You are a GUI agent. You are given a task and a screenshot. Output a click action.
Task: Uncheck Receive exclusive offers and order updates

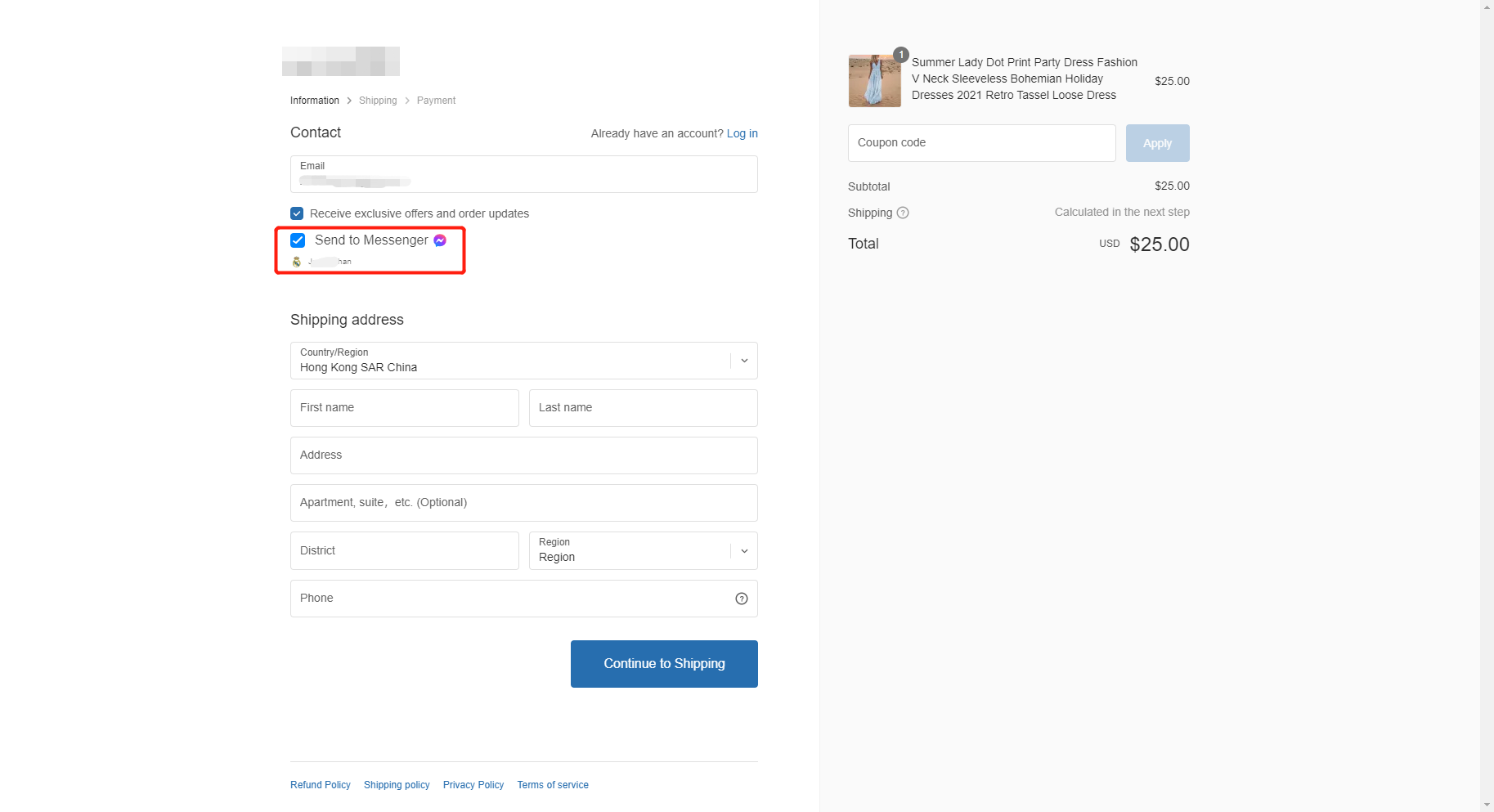tap(297, 213)
